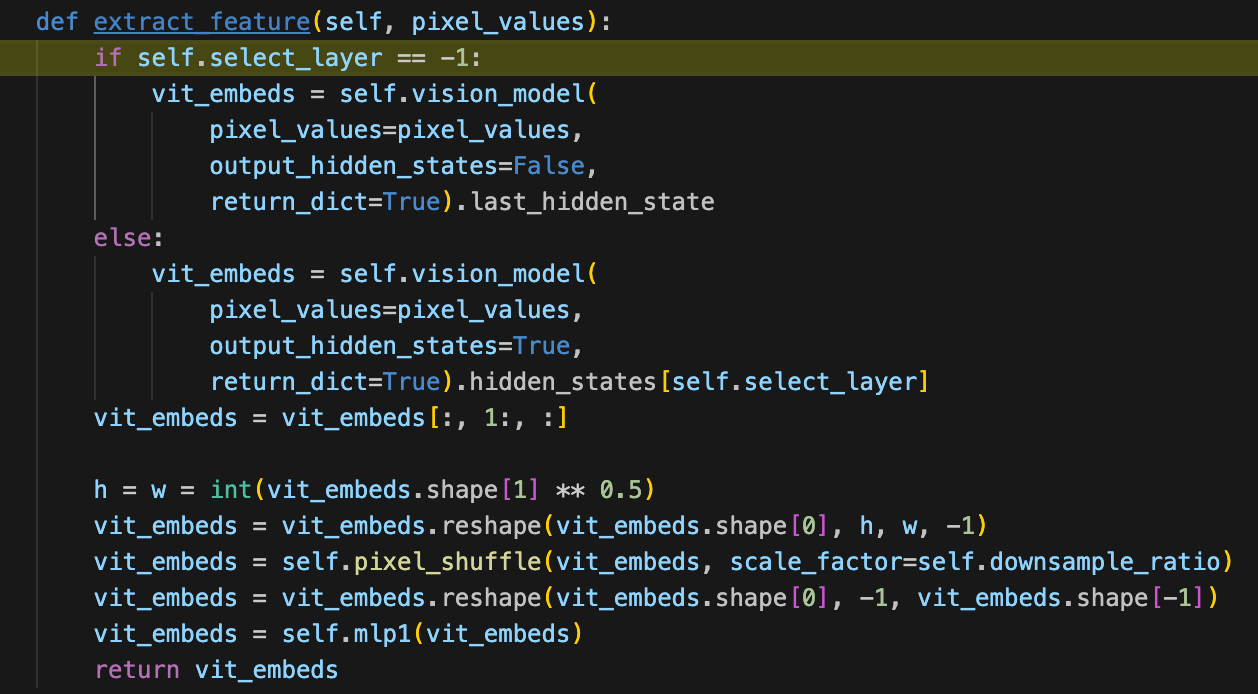Click the return vit_embeds statement
The image size is (1258, 694).
click(x=216, y=670)
